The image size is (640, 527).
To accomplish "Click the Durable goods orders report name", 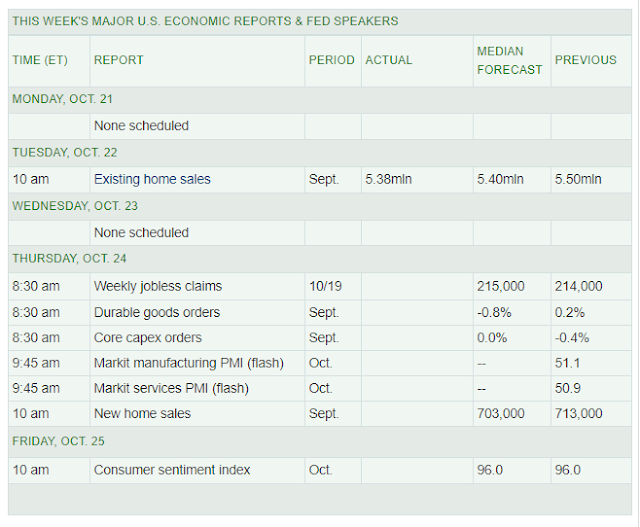I will tap(157, 313).
